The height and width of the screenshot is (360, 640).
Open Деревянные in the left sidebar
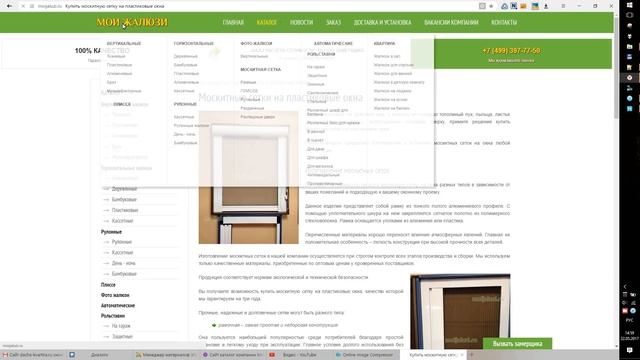coord(124,189)
